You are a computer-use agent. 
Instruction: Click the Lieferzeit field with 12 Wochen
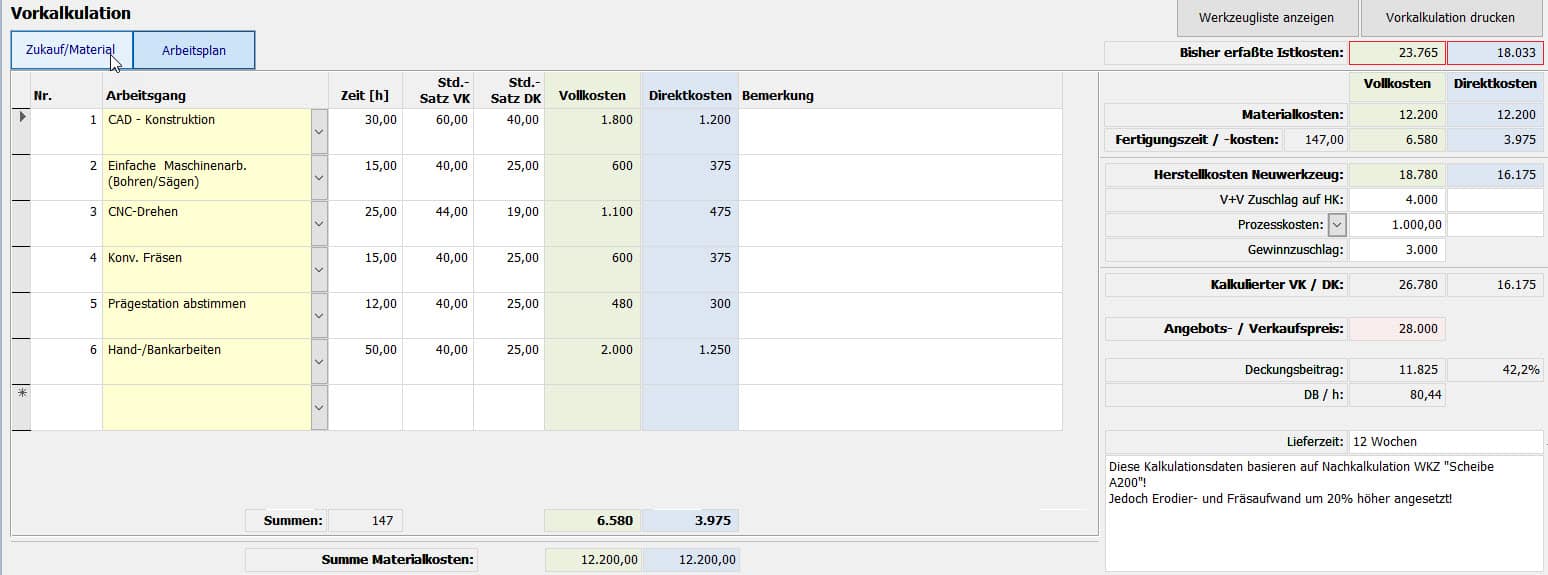click(1445, 441)
